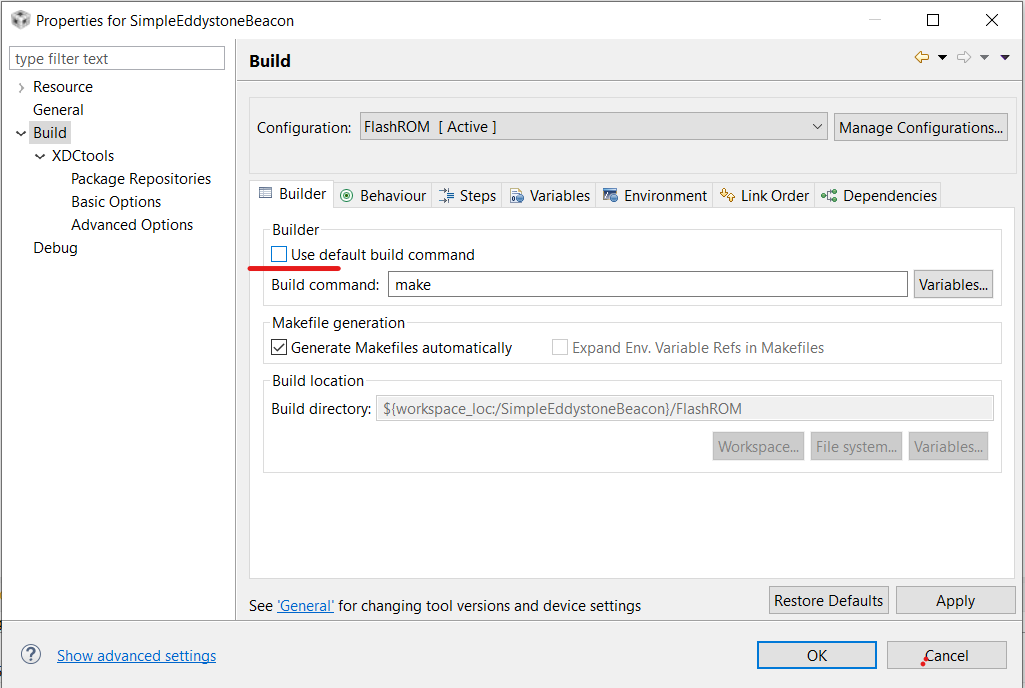
Task: Click the File system... button
Action: point(856,446)
